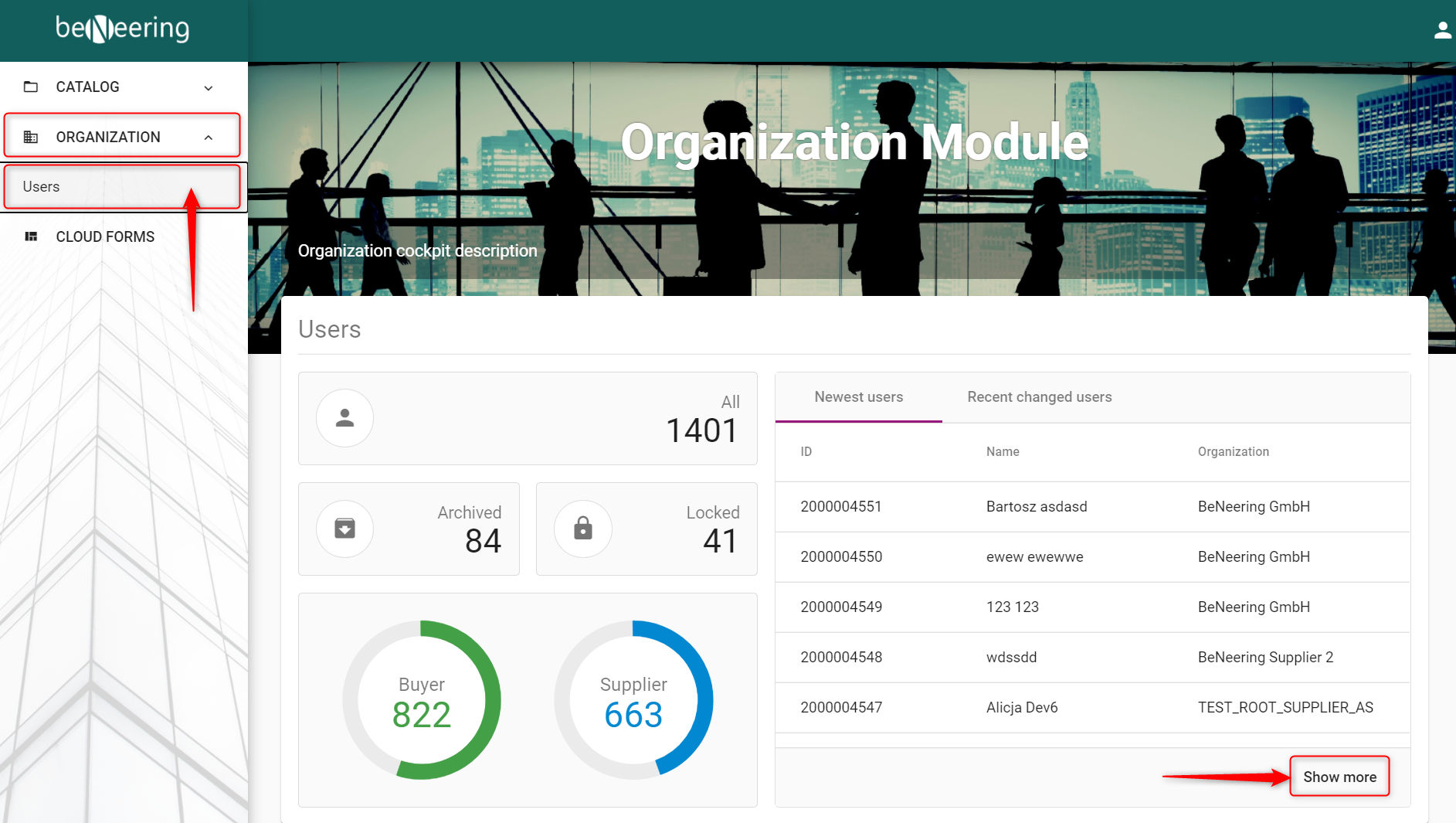The image size is (1456, 823).
Task: Collapse the Organization menu chevron
Action: click(x=209, y=138)
